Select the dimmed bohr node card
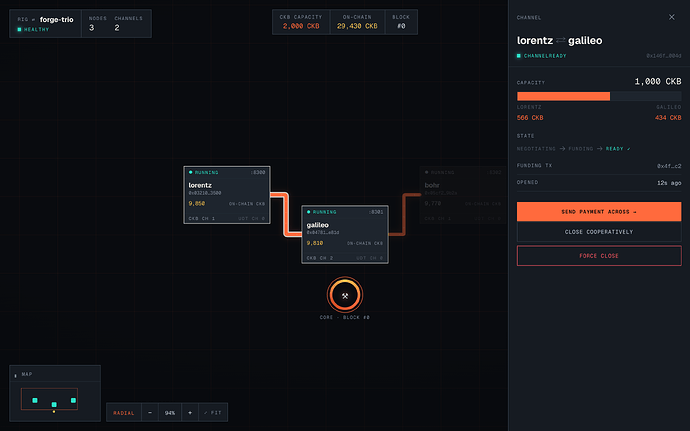Screen dimensions: 690x431 [x=463, y=195]
